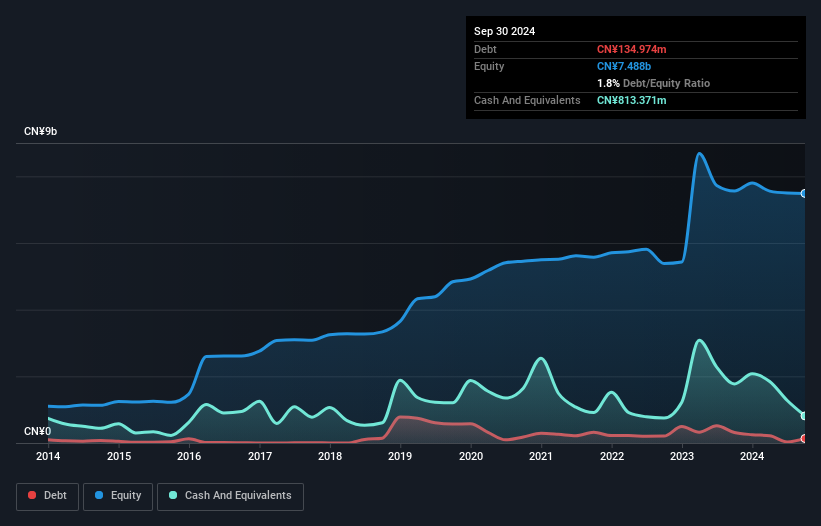
Task: Click the 2019 x-axis label
Action: [400, 456]
